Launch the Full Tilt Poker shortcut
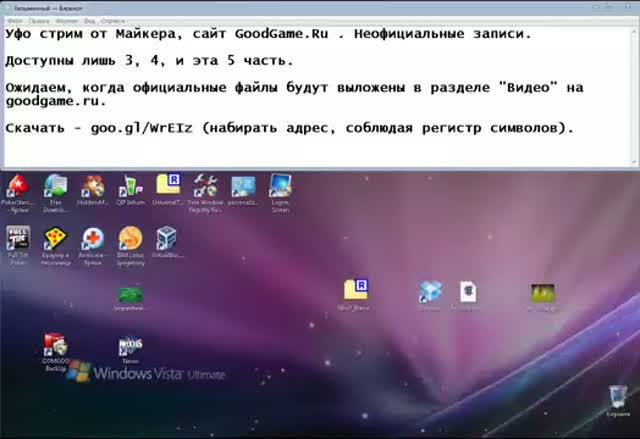640x439 pixels. (18, 246)
